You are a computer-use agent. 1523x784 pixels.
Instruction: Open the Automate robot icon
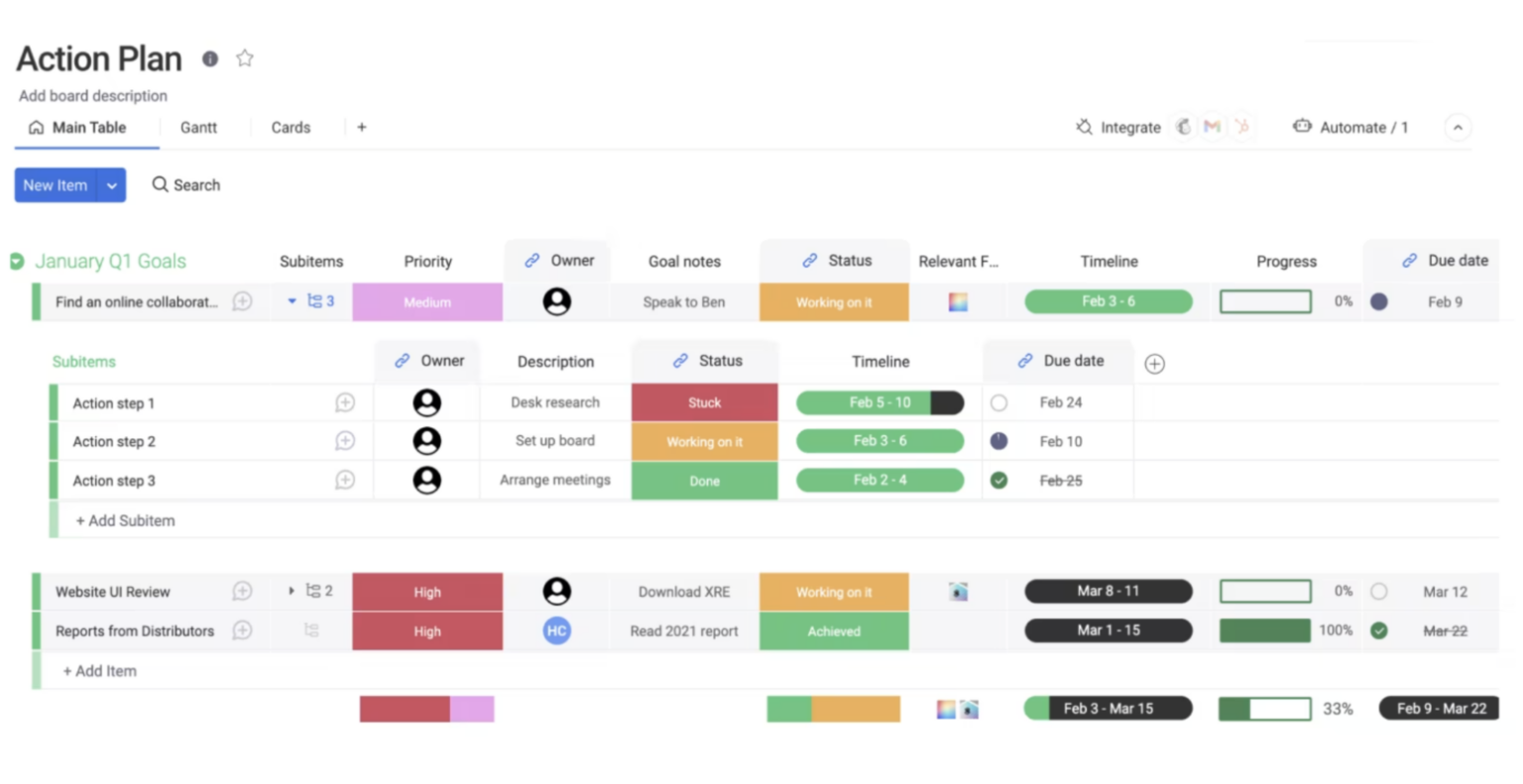pos(1302,127)
